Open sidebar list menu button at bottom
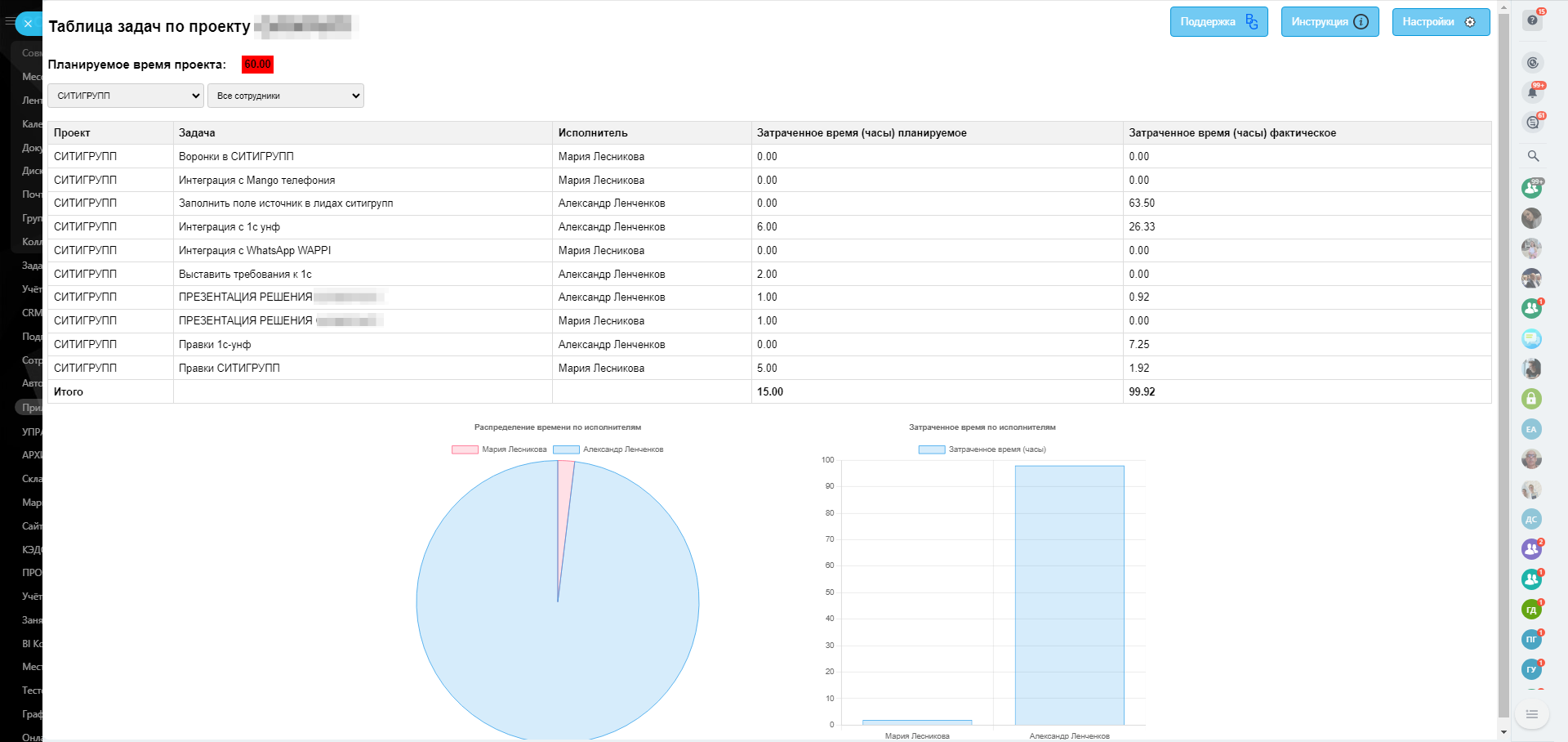 (x=1532, y=714)
